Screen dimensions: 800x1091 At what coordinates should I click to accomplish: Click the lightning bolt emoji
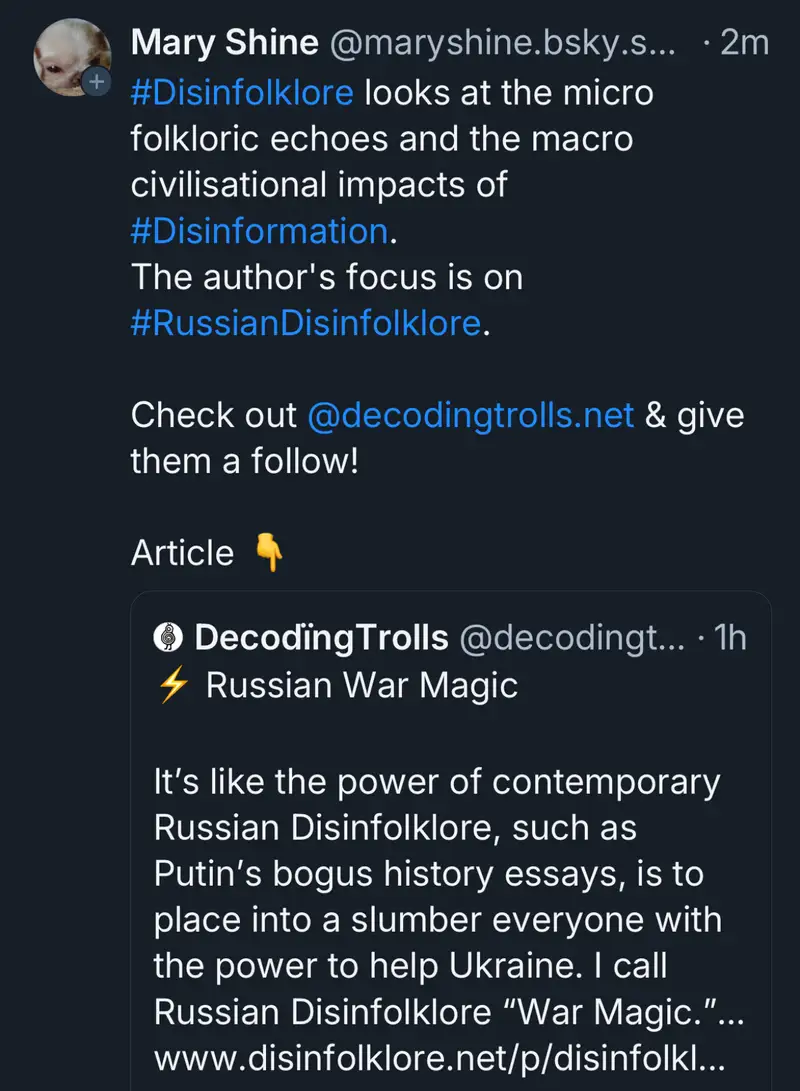click(x=174, y=686)
